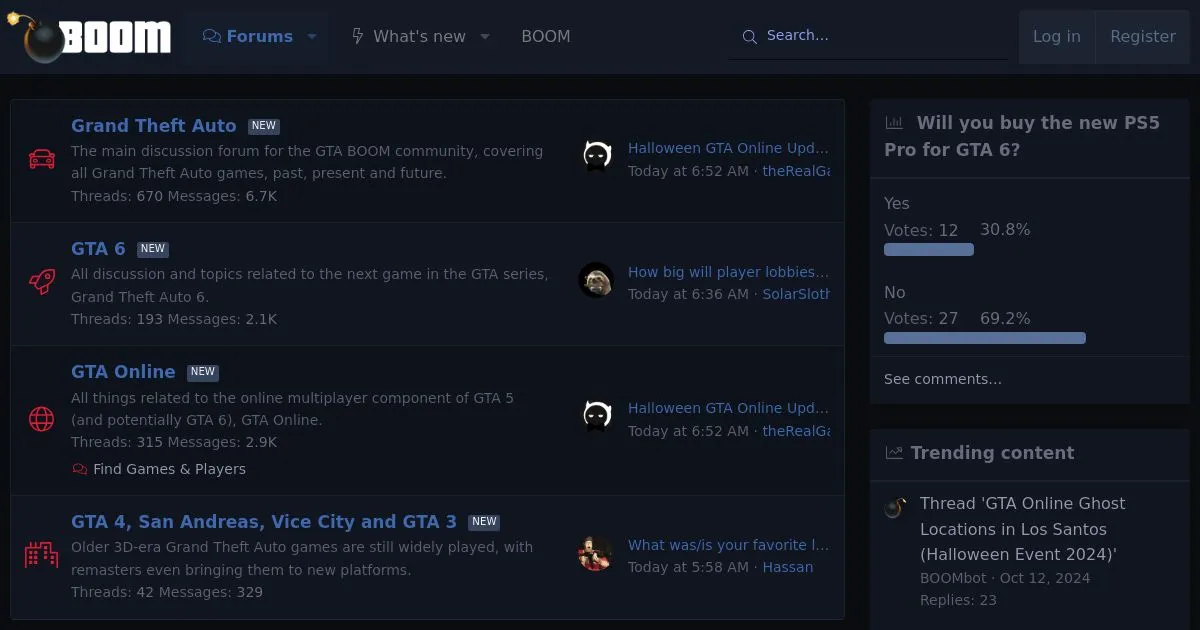Viewport: 1200px width, 630px height.
Task: Open theRealGa avatar in GTA Online row
Action: coord(597,416)
